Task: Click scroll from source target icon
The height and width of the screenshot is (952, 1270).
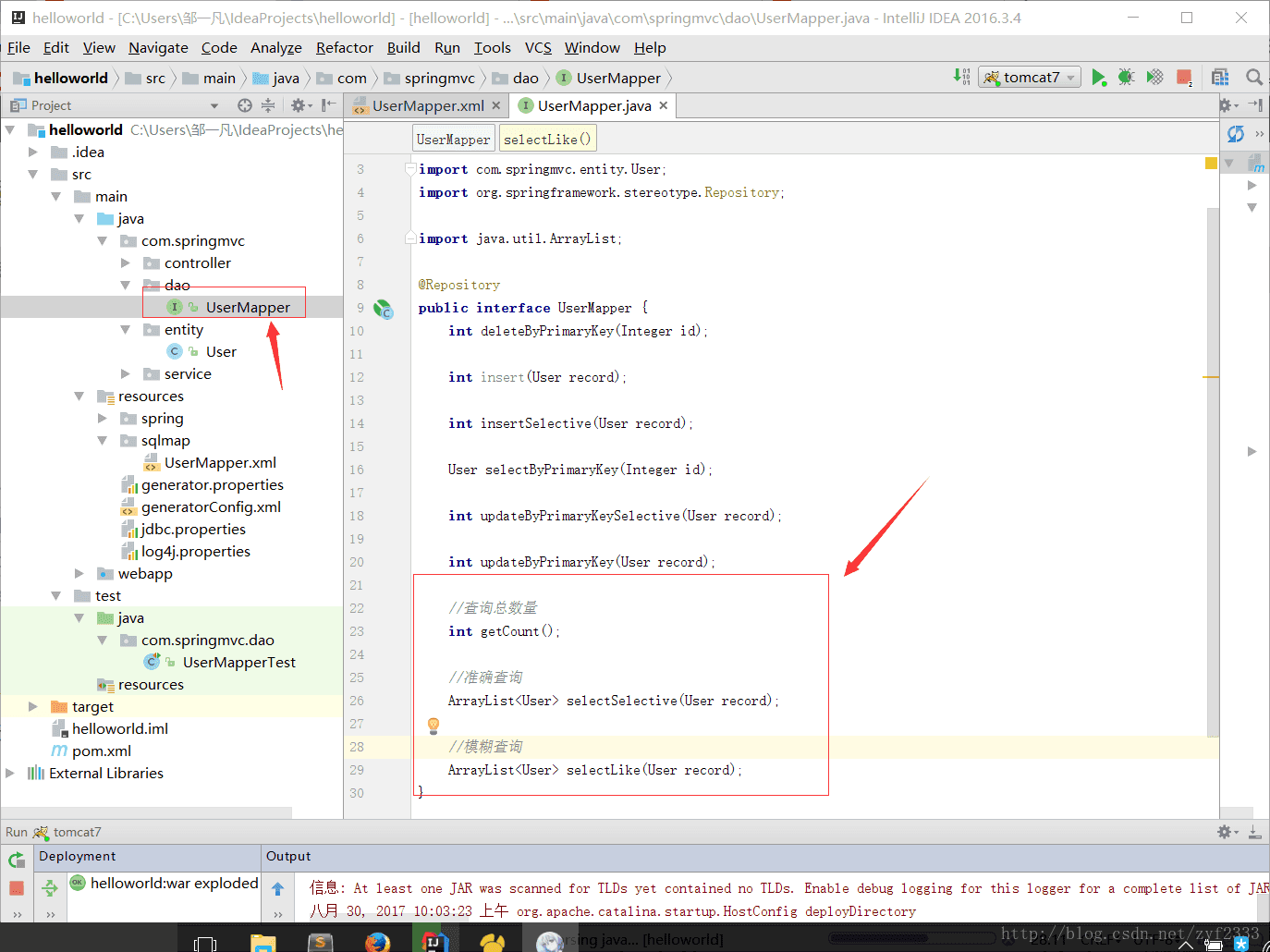Action: click(244, 105)
